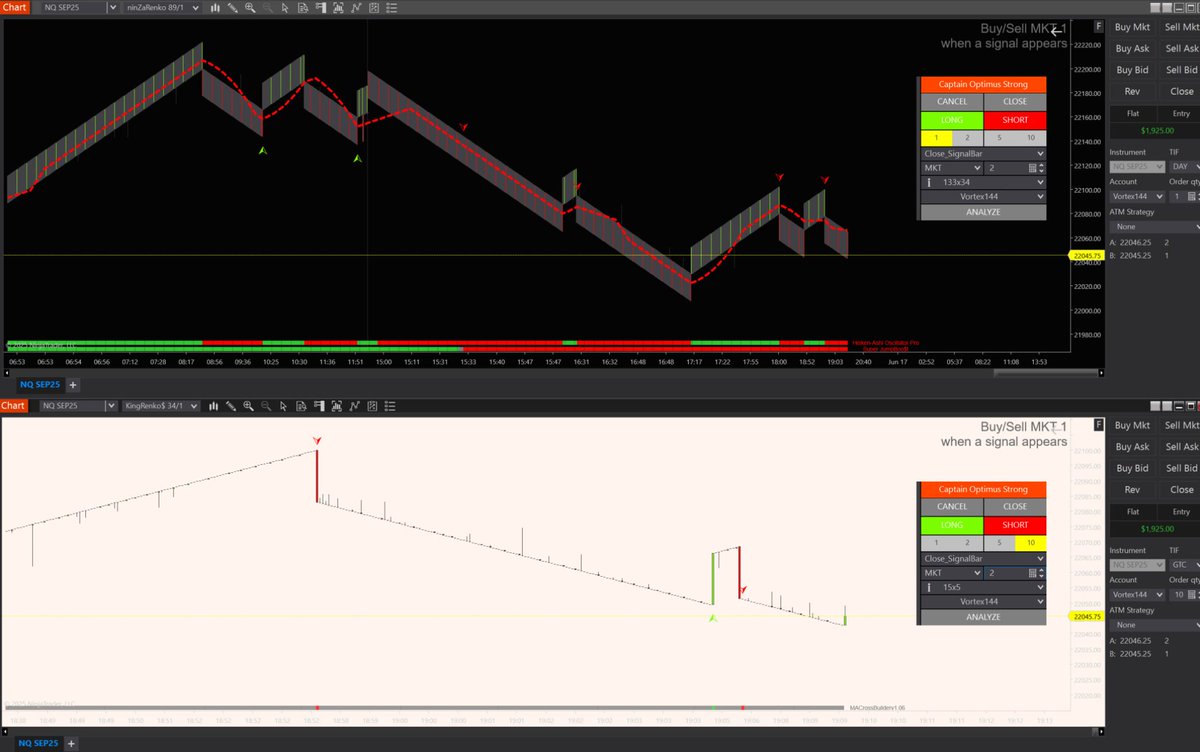Click Buy Ask in the top Chart Trader

point(1132,48)
